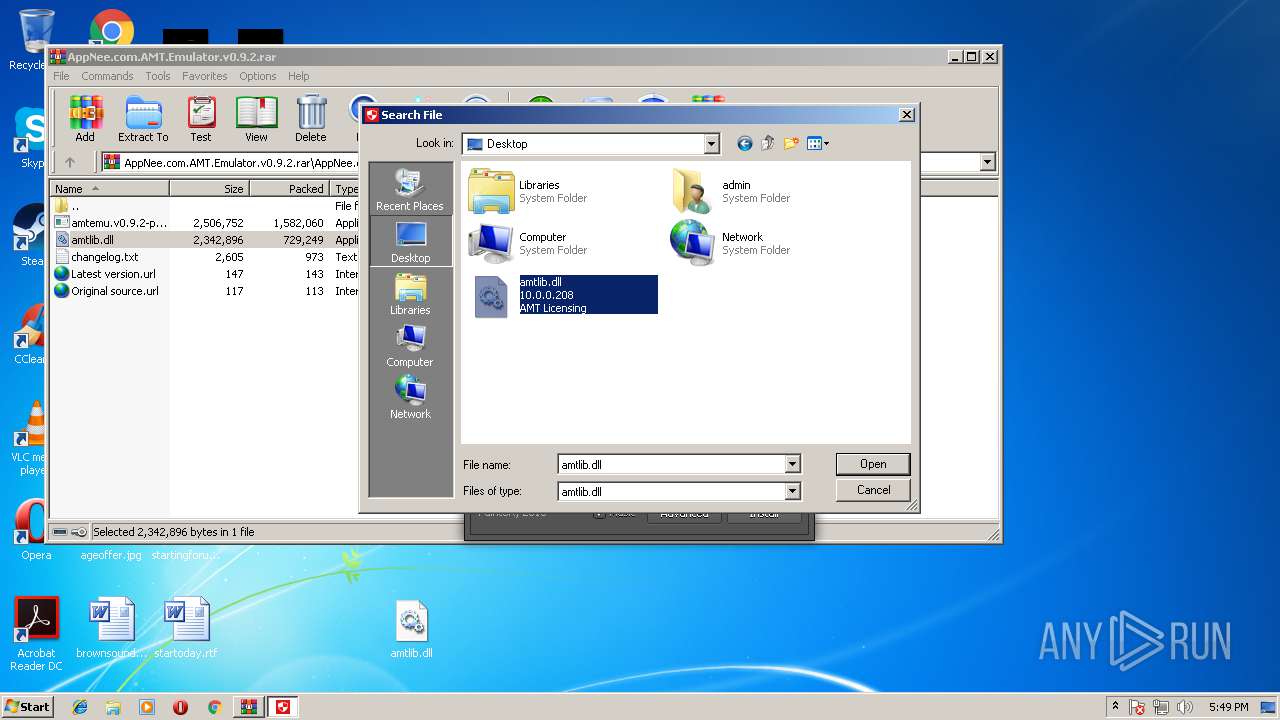
Task: Select the admin folder in file list
Action: 731,191
